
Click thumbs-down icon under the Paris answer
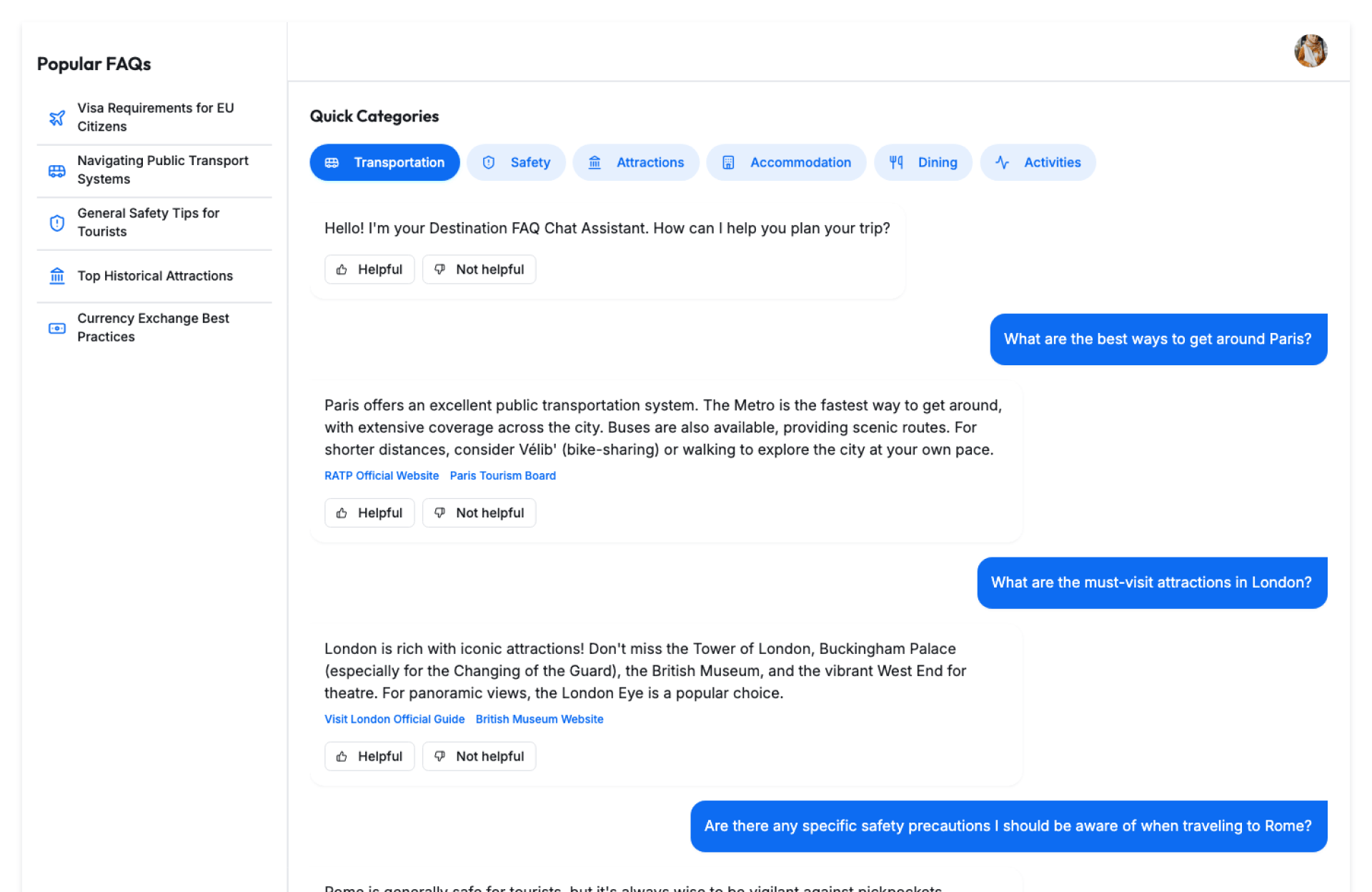click(x=440, y=512)
